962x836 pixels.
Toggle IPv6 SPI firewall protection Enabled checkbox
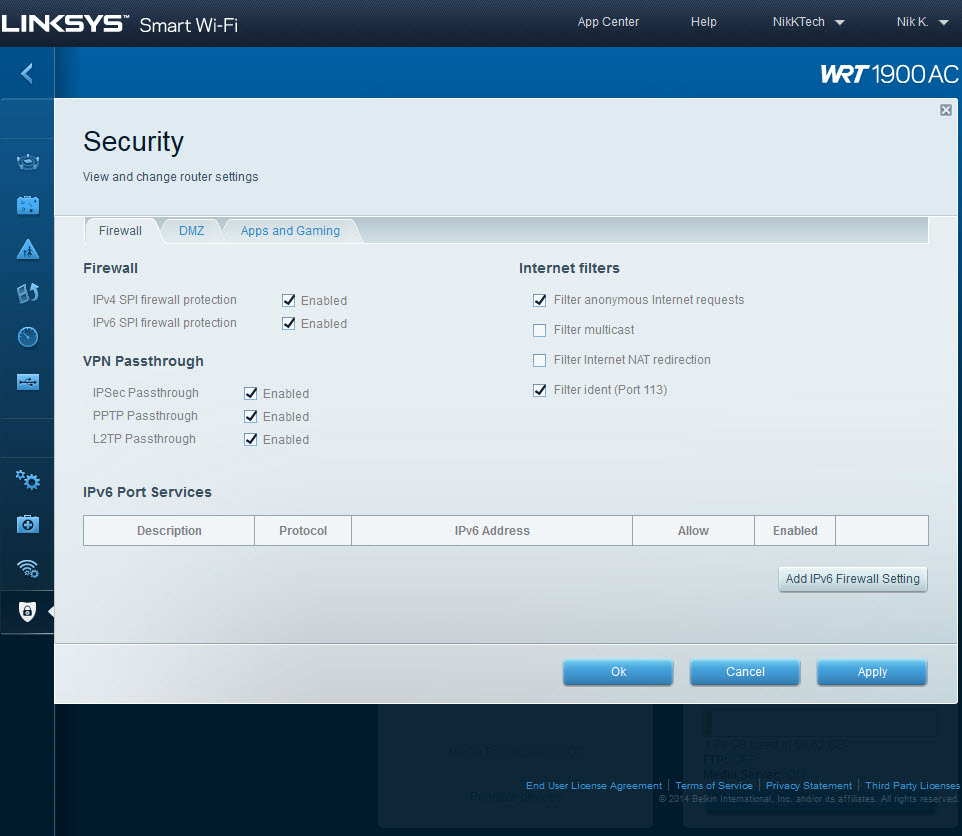(x=288, y=323)
